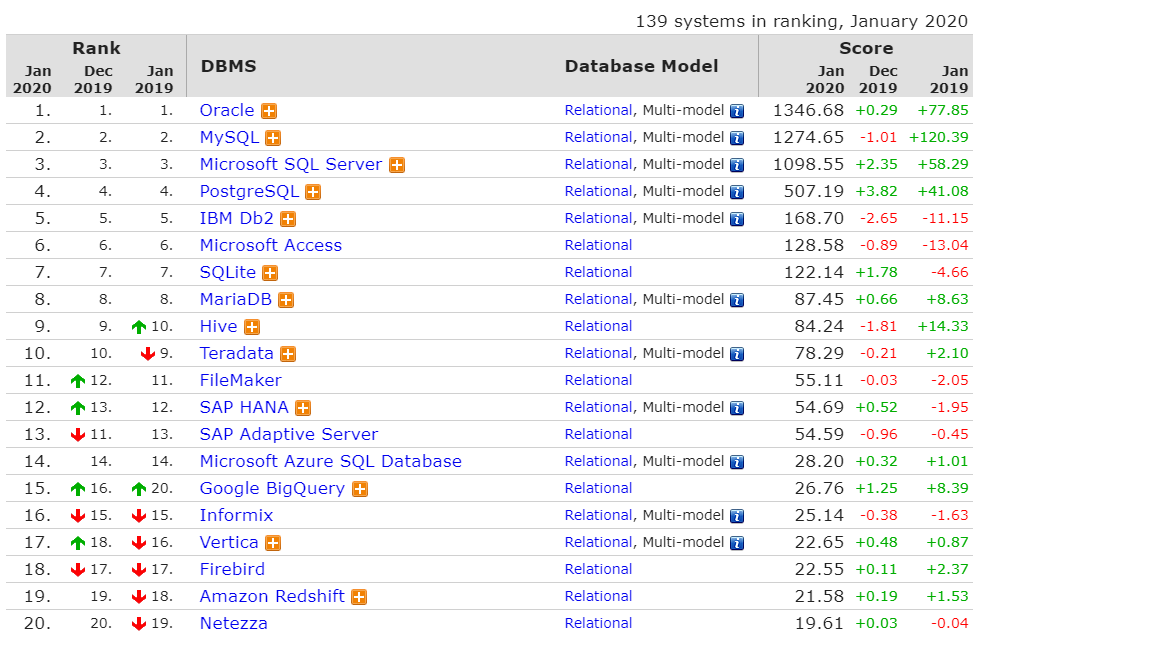Click the score value 19.61
1152x648 pixels.
(819, 624)
